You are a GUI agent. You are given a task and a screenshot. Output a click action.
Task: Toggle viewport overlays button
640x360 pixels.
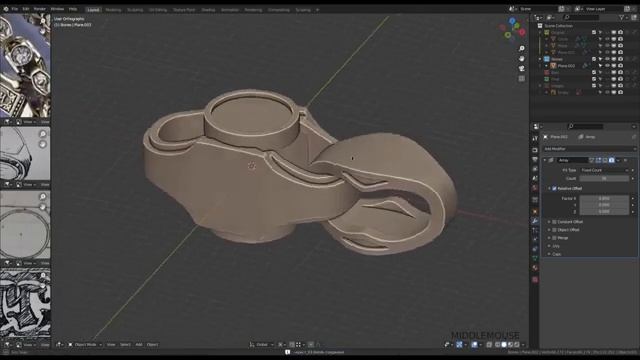coord(474,345)
